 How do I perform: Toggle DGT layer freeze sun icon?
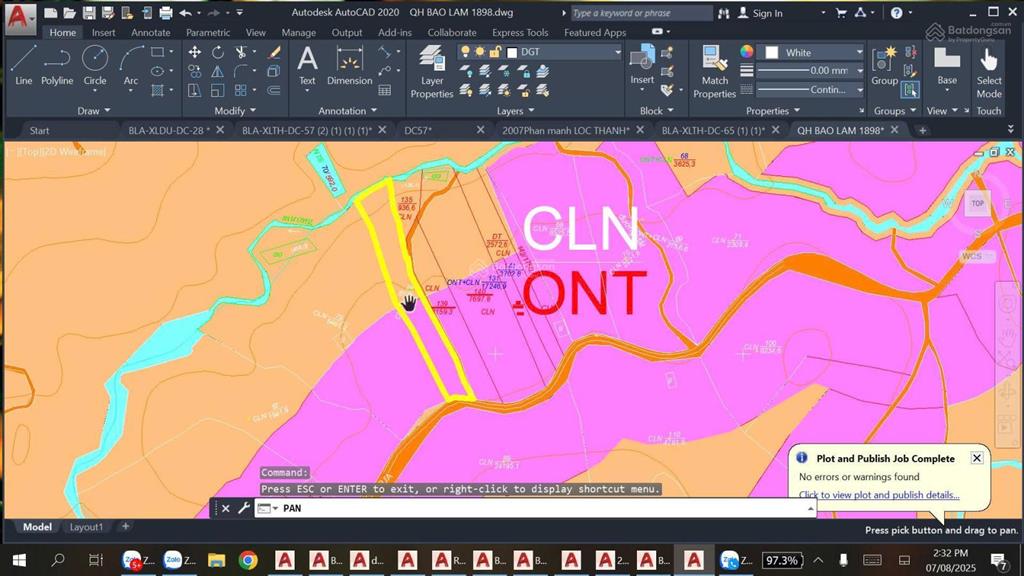[480, 52]
